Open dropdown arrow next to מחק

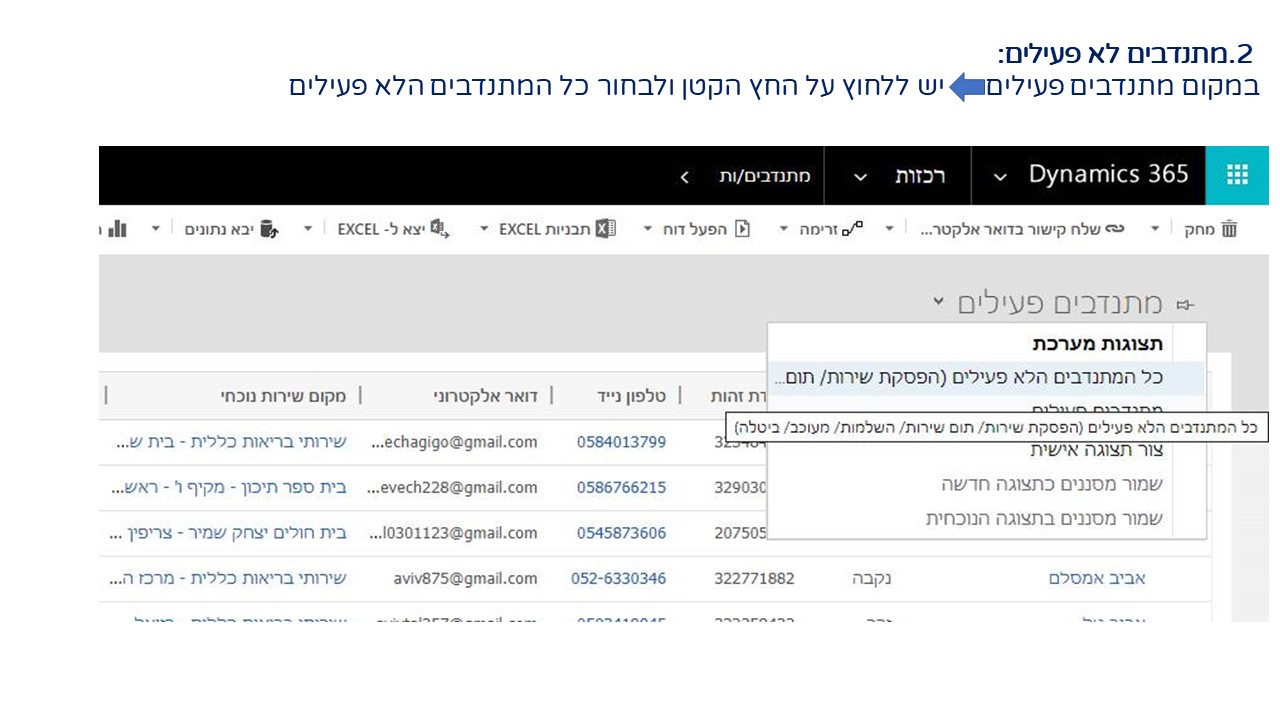click(1155, 229)
